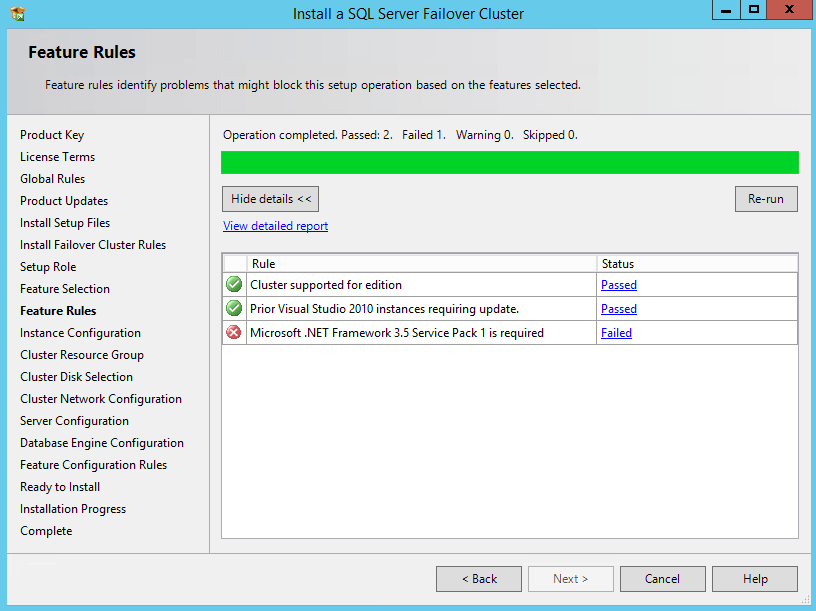Open the Passed link for Visual Studio rule
Viewport: 816px width, 611px height.
(x=618, y=308)
